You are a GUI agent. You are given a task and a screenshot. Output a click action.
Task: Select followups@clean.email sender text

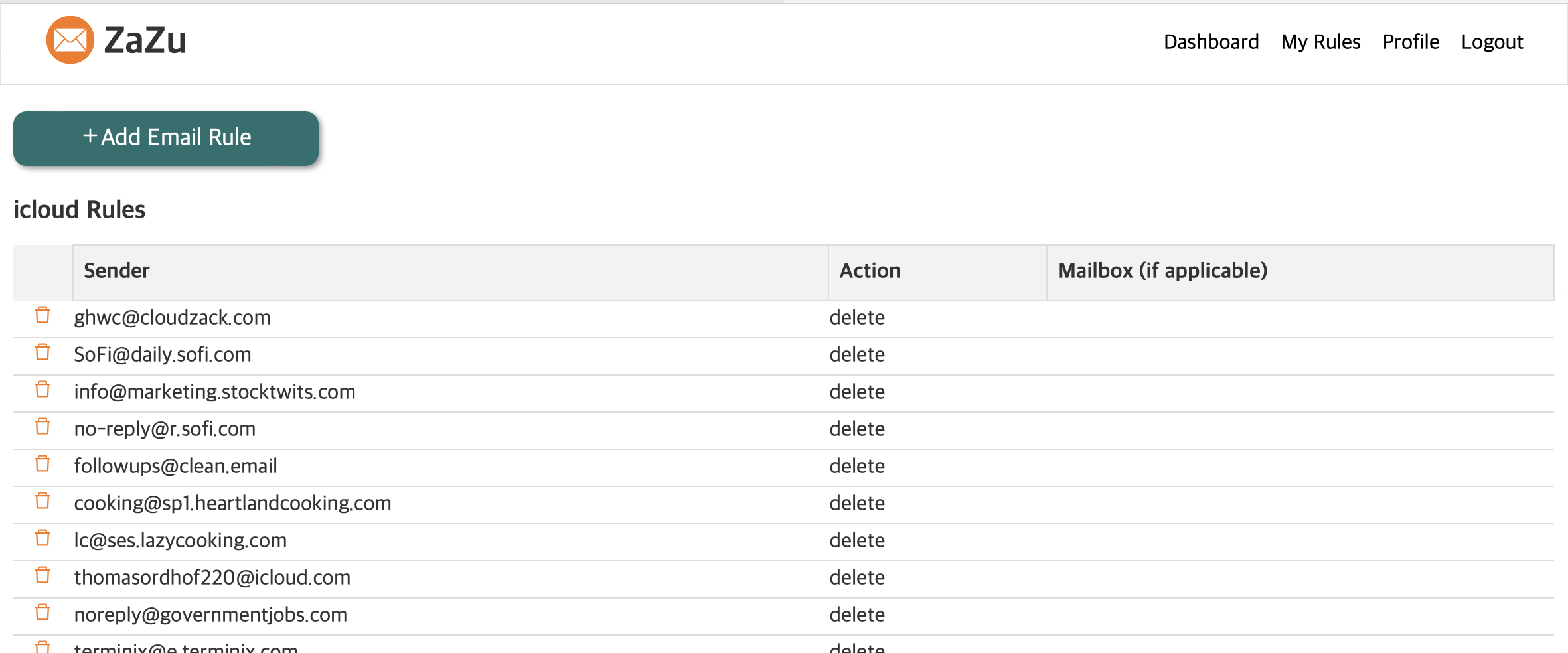click(x=175, y=466)
